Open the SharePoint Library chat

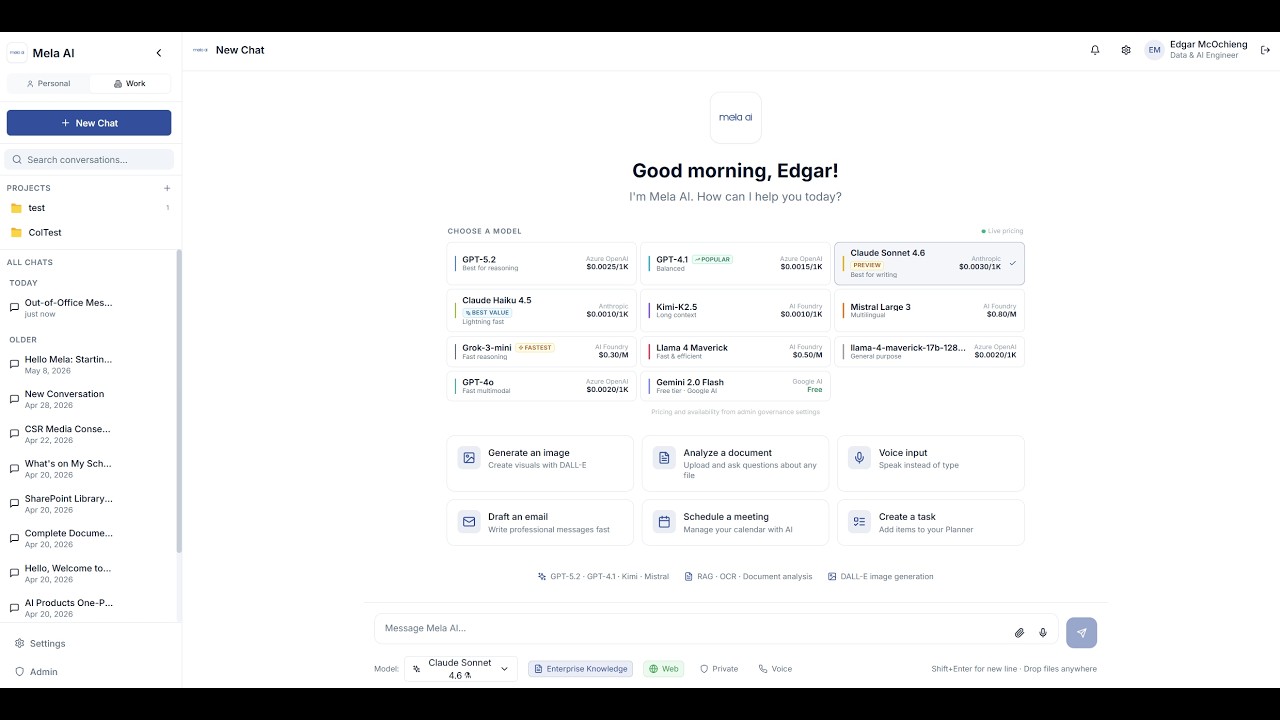(89, 504)
